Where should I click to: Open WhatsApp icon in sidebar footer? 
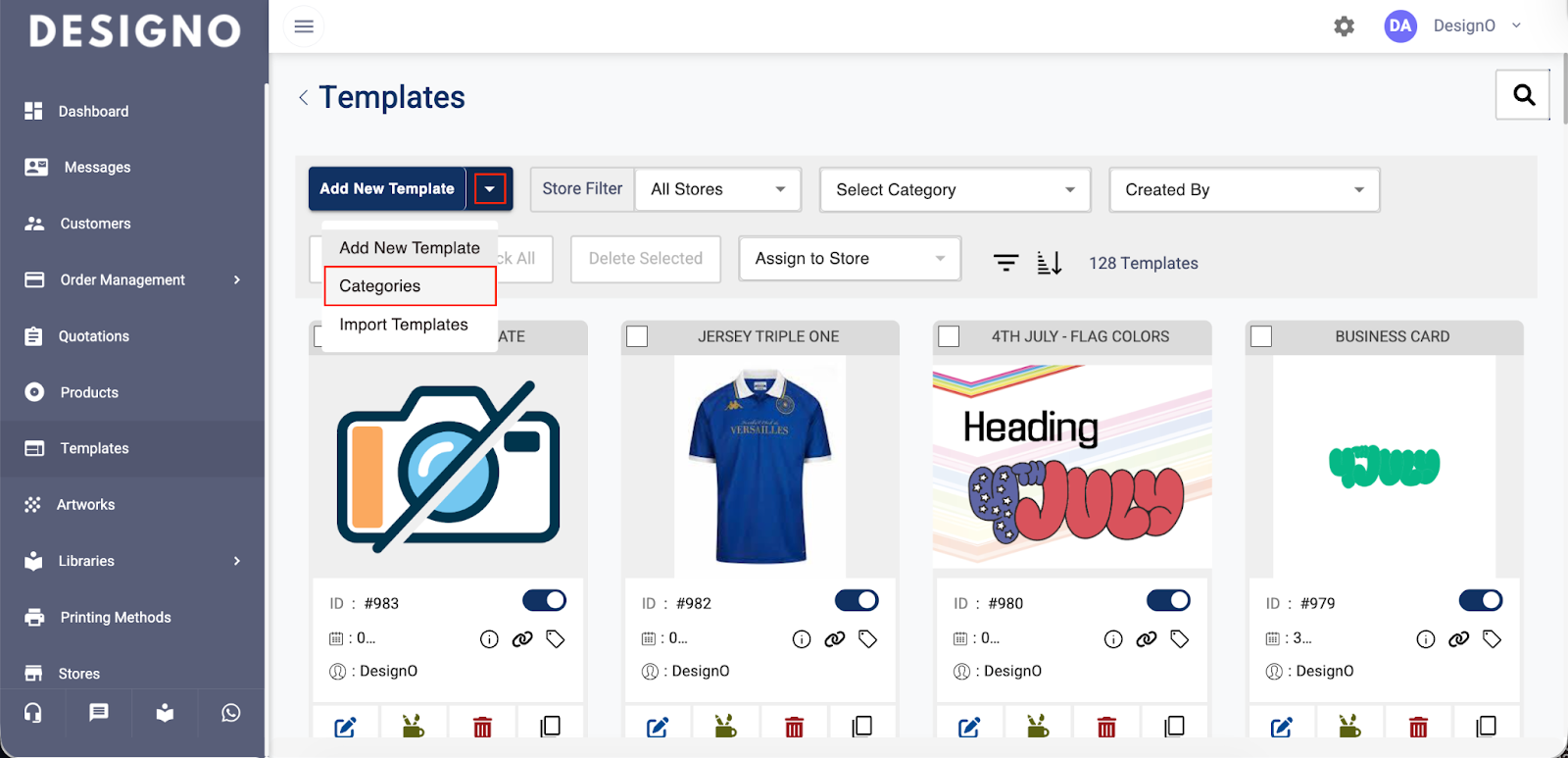tap(230, 713)
